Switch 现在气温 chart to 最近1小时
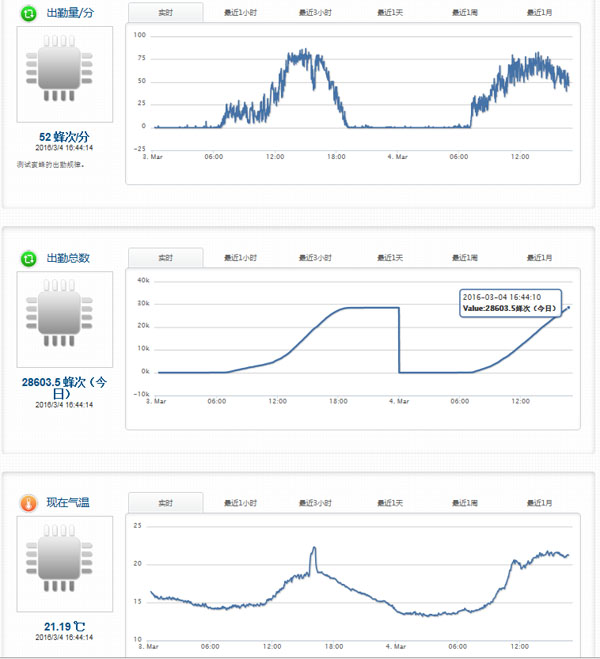 point(240,503)
